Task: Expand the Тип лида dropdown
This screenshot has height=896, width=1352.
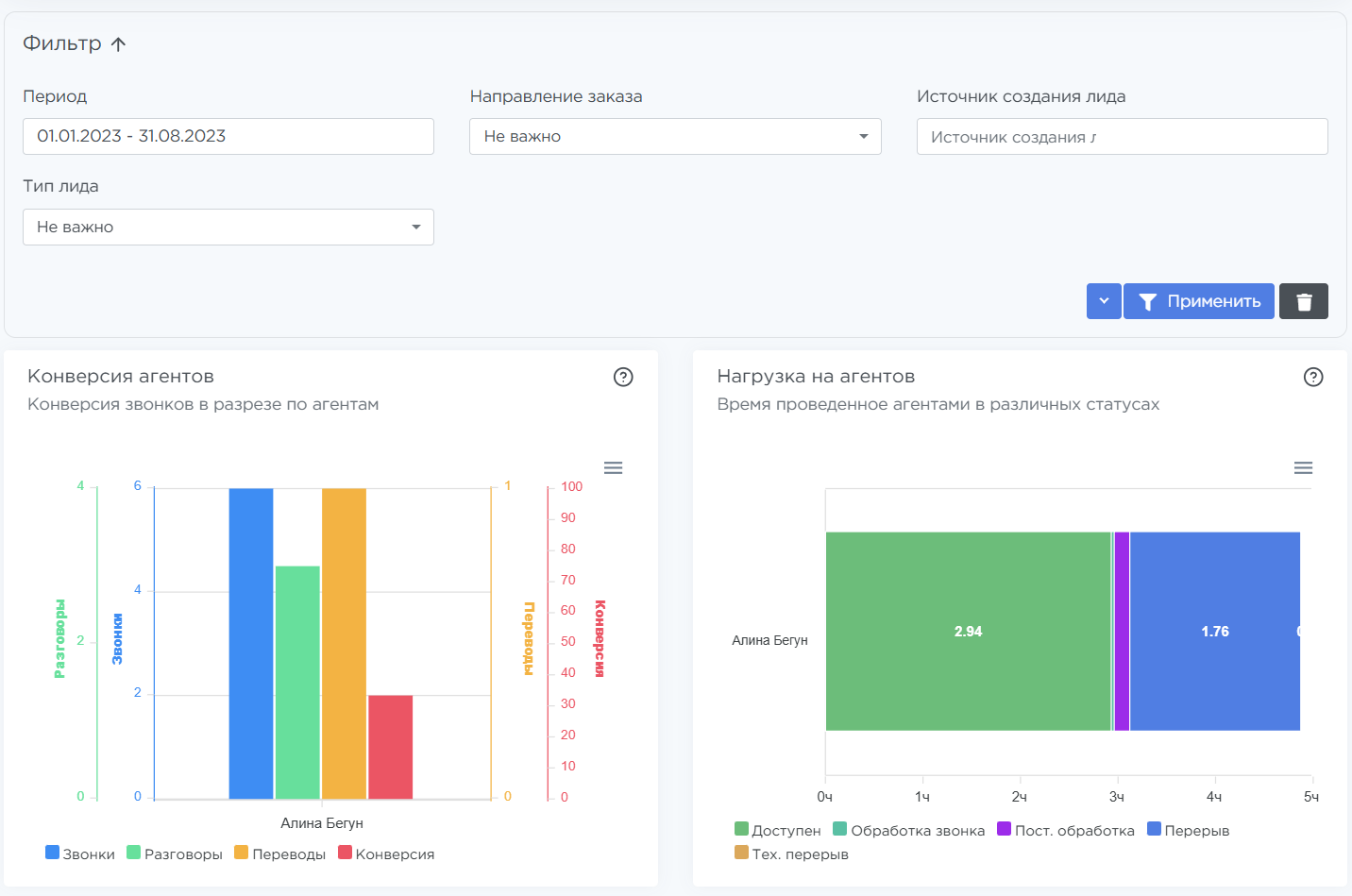Action: tap(228, 228)
